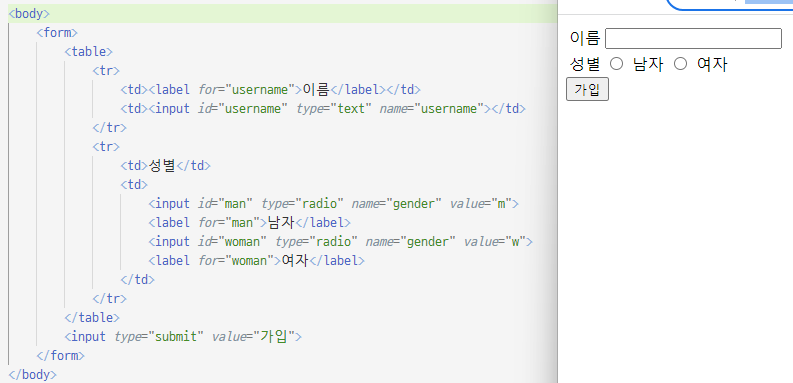Viewport: 793px width, 383px height.
Task: Click the closing </table> tag in code
Action: (x=92, y=318)
